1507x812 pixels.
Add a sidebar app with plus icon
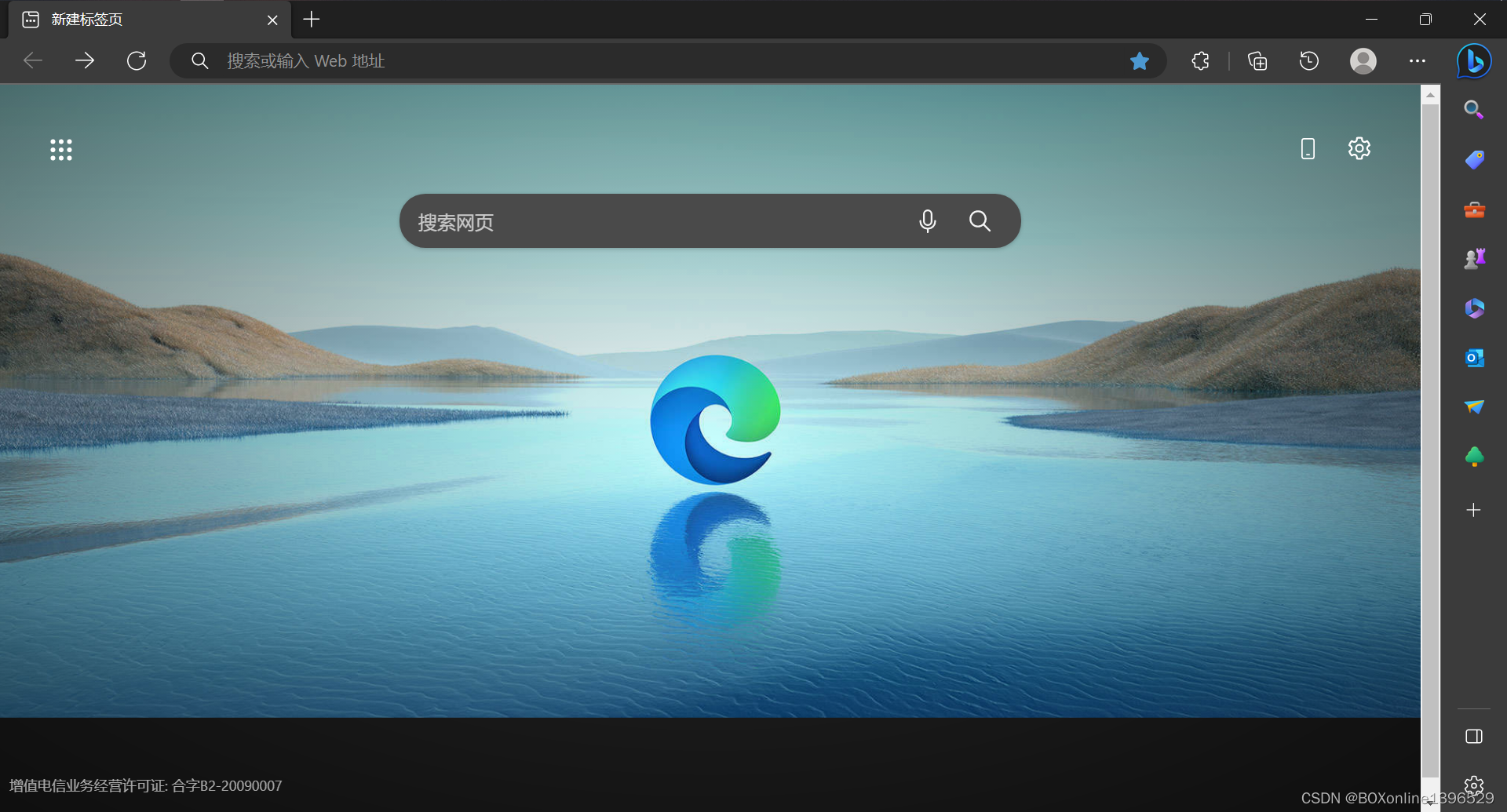1473,510
